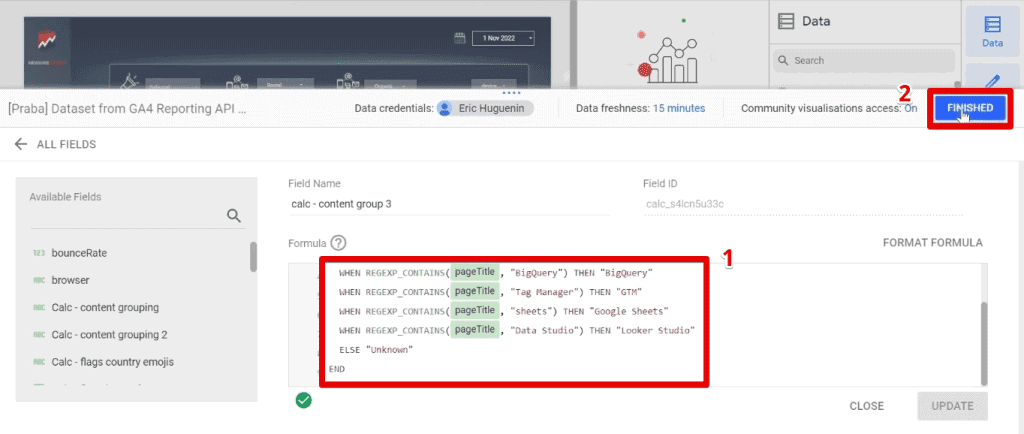Open the Eric Huguenin data credentials chip
Image resolution: width=1024 pixels, height=434 pixels.
[485, 108]
